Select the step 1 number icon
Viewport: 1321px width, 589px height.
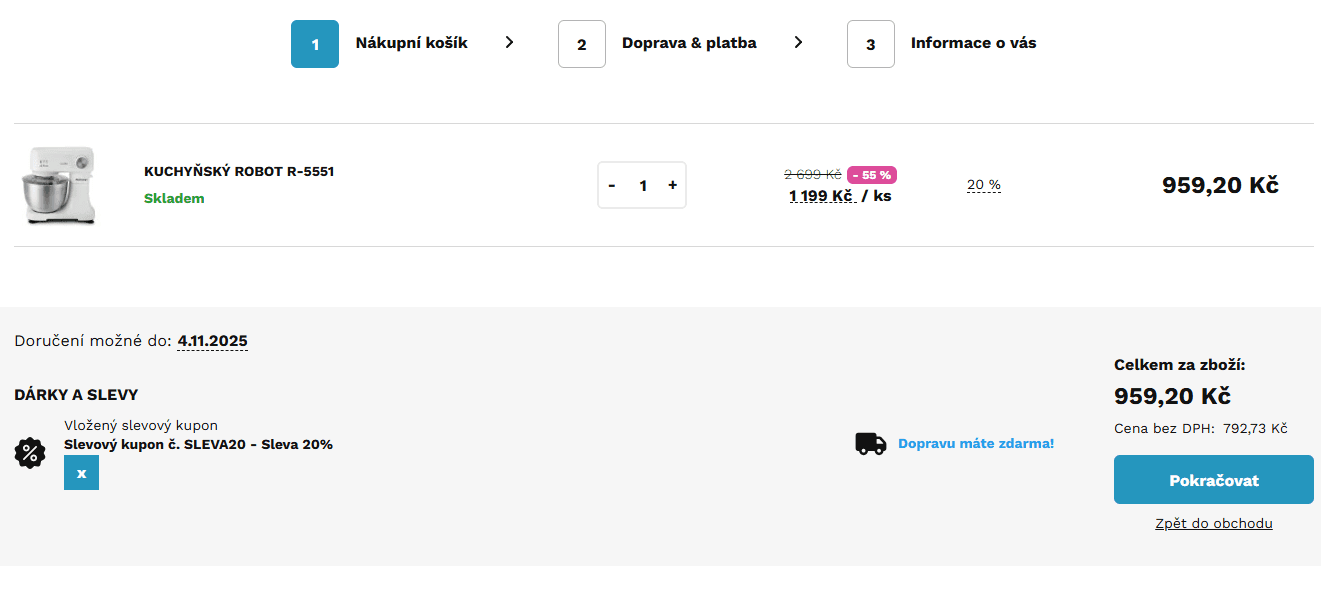[x=314, y=43]
